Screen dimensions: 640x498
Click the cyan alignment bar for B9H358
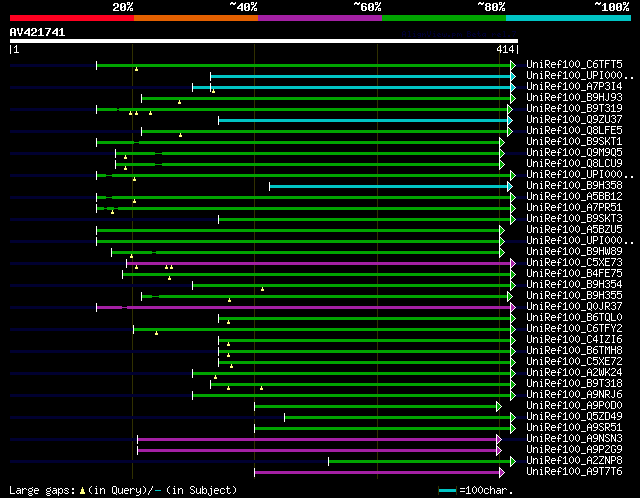389,187
